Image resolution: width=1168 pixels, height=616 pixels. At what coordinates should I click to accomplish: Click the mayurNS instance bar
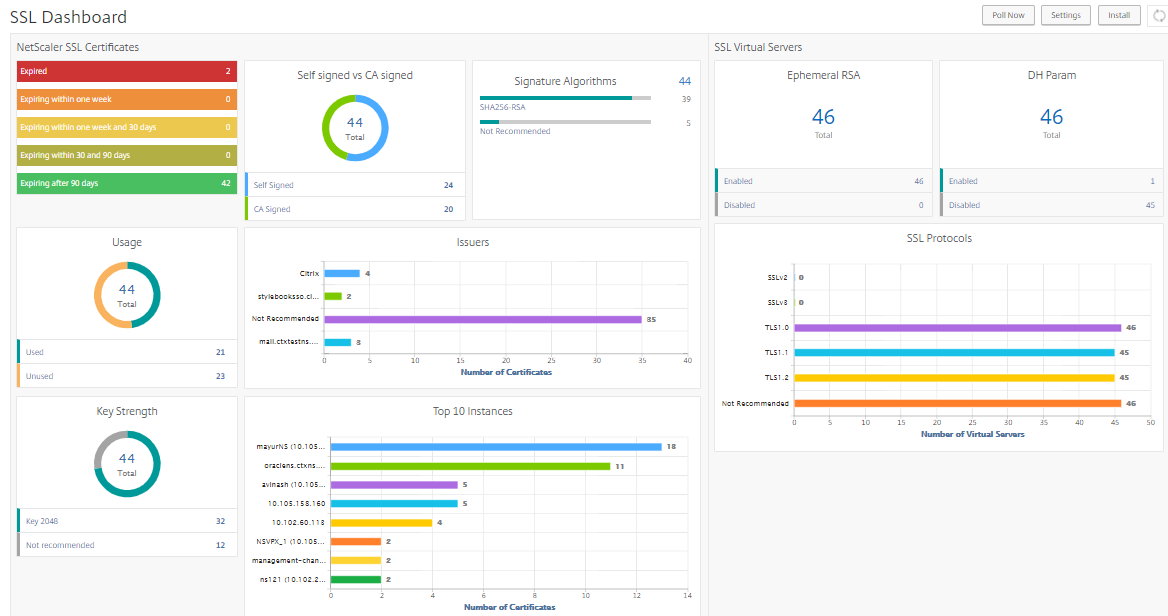point(496,447)
